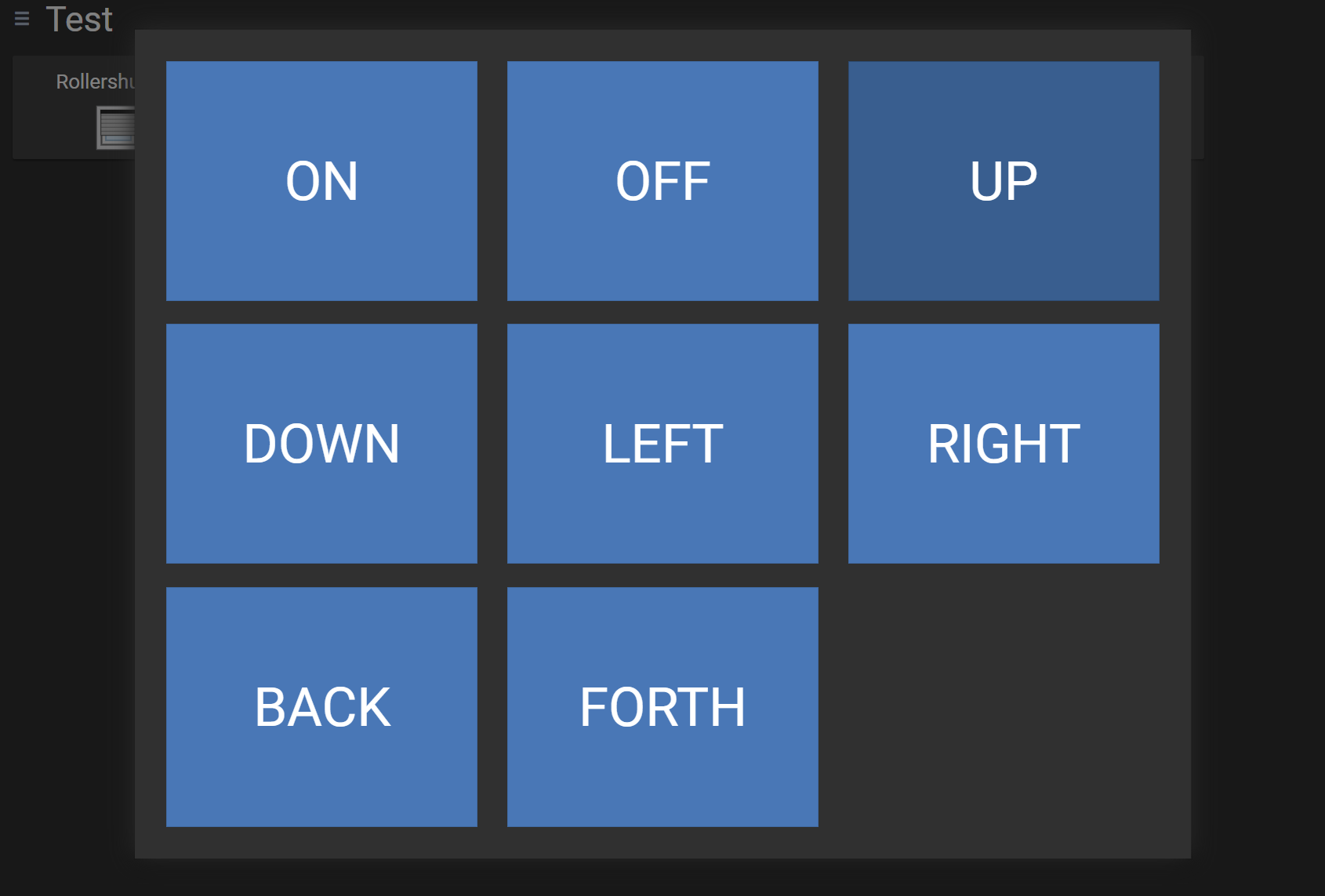This screenshot has width=1325, height=896.
Task: Select the FORTH command tile
Action: [662, 707]
